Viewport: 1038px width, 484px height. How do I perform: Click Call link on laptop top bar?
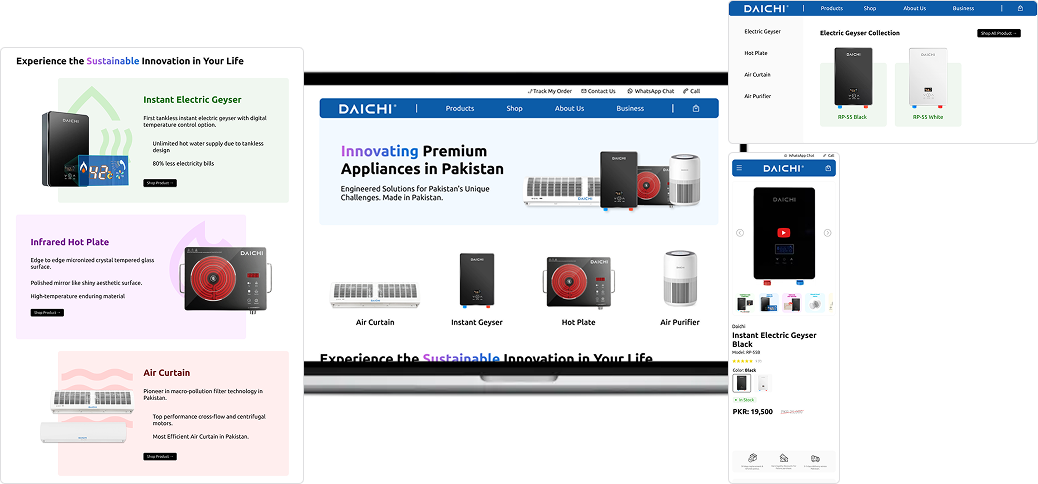click(x=692, y=91)
